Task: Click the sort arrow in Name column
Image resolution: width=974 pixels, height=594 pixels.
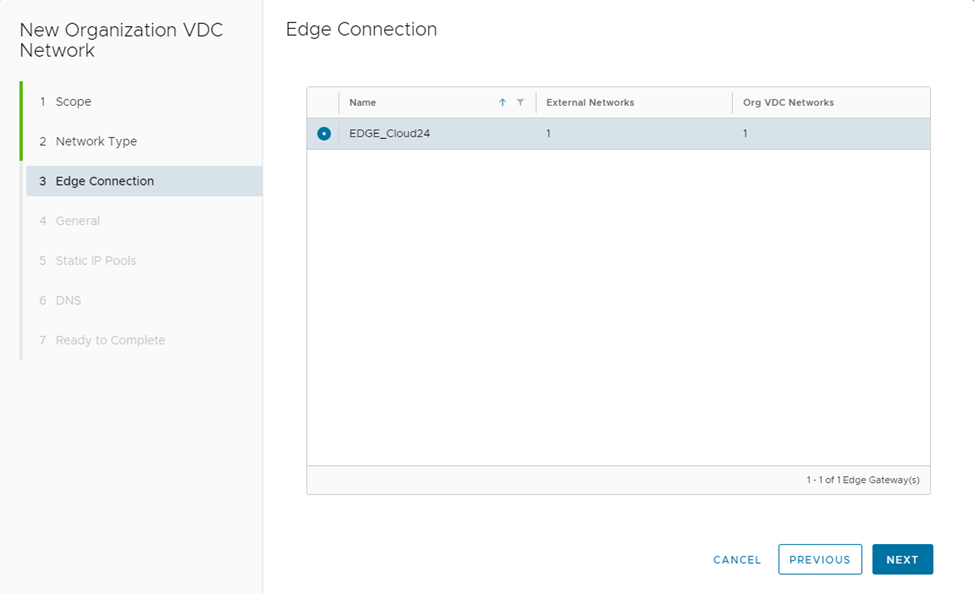Action: click(503, 103)
